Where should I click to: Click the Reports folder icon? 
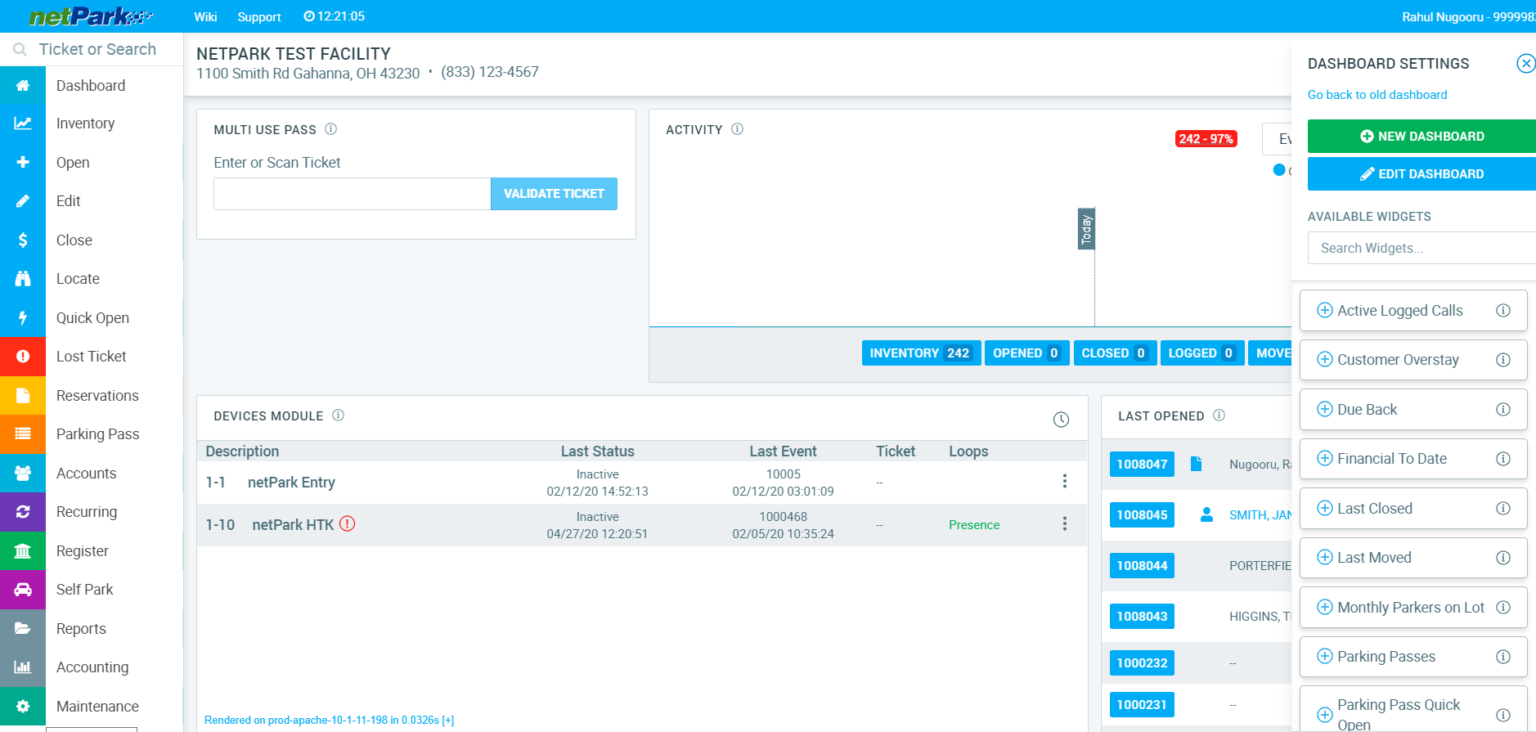(22, 628)
